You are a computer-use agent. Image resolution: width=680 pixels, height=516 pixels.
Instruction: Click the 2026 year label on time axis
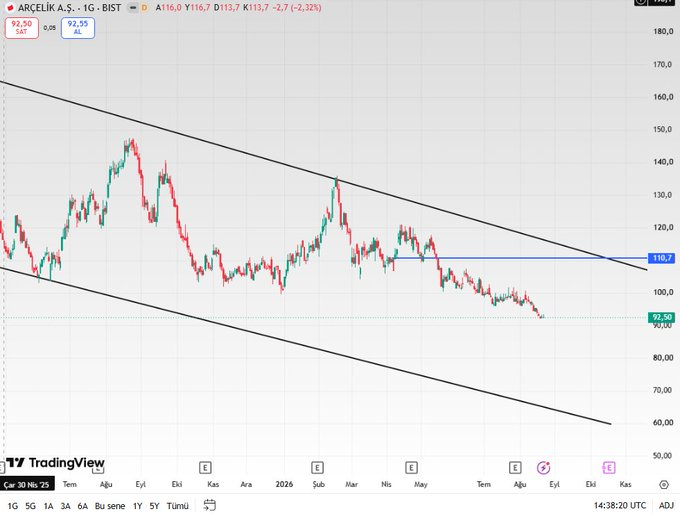coord(284,484)
